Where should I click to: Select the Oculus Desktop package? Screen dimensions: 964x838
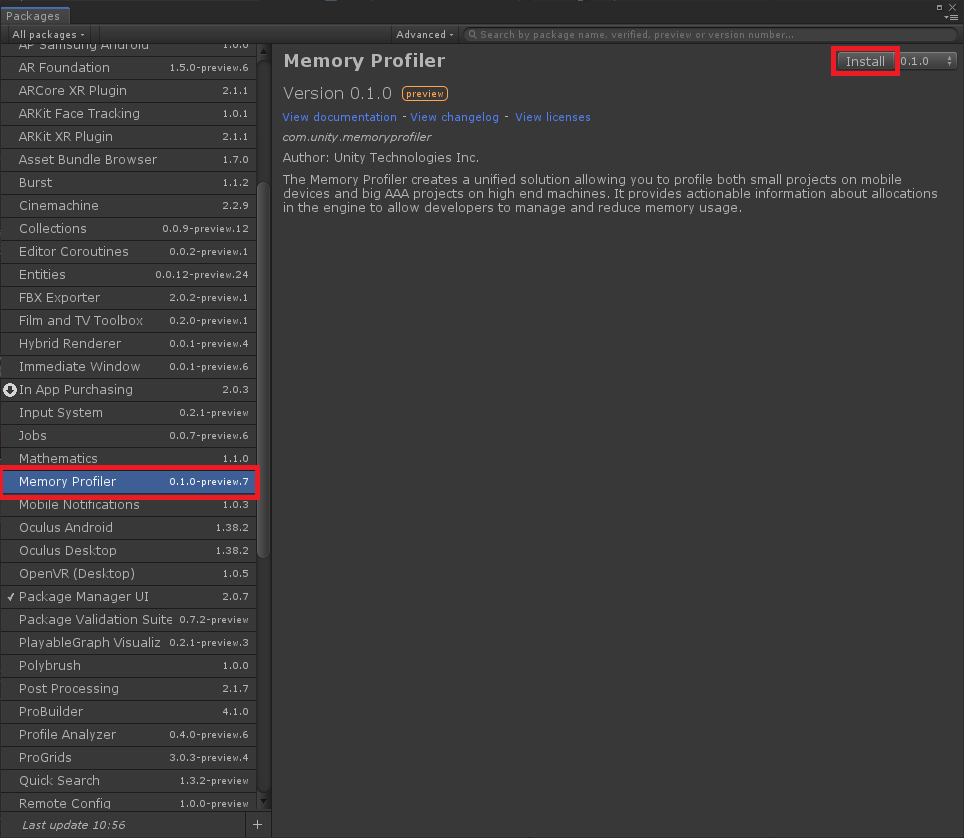[128, 551]
